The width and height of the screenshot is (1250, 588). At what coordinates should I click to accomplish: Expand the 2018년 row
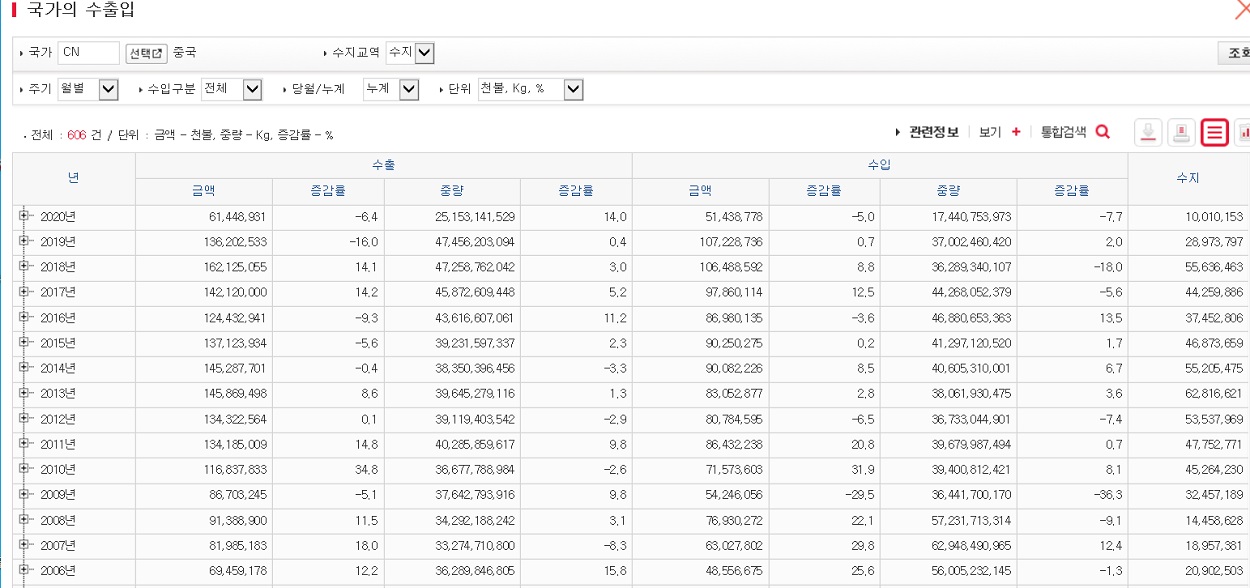(x=24, y=266)
